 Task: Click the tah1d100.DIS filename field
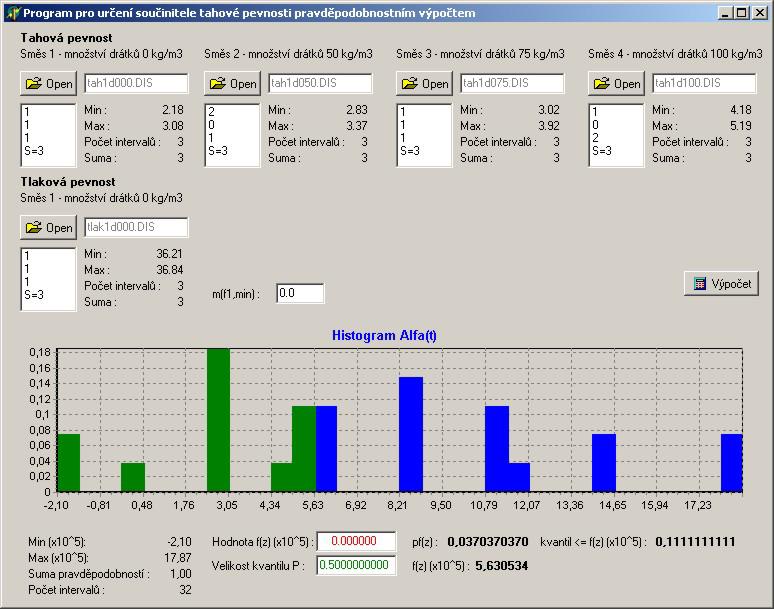tap(704, 83)
